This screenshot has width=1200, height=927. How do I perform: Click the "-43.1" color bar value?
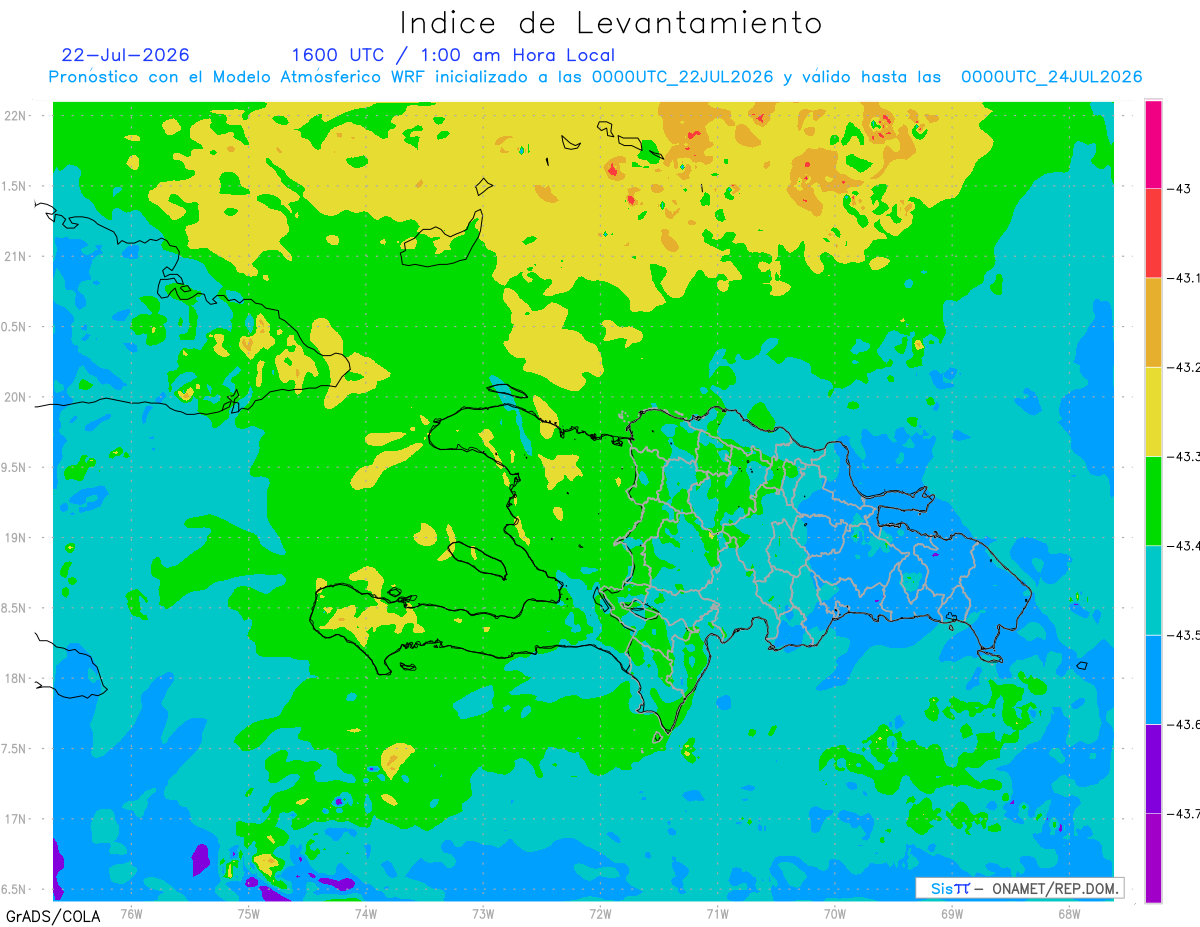pyautogui.click(x=1184, y=278)
